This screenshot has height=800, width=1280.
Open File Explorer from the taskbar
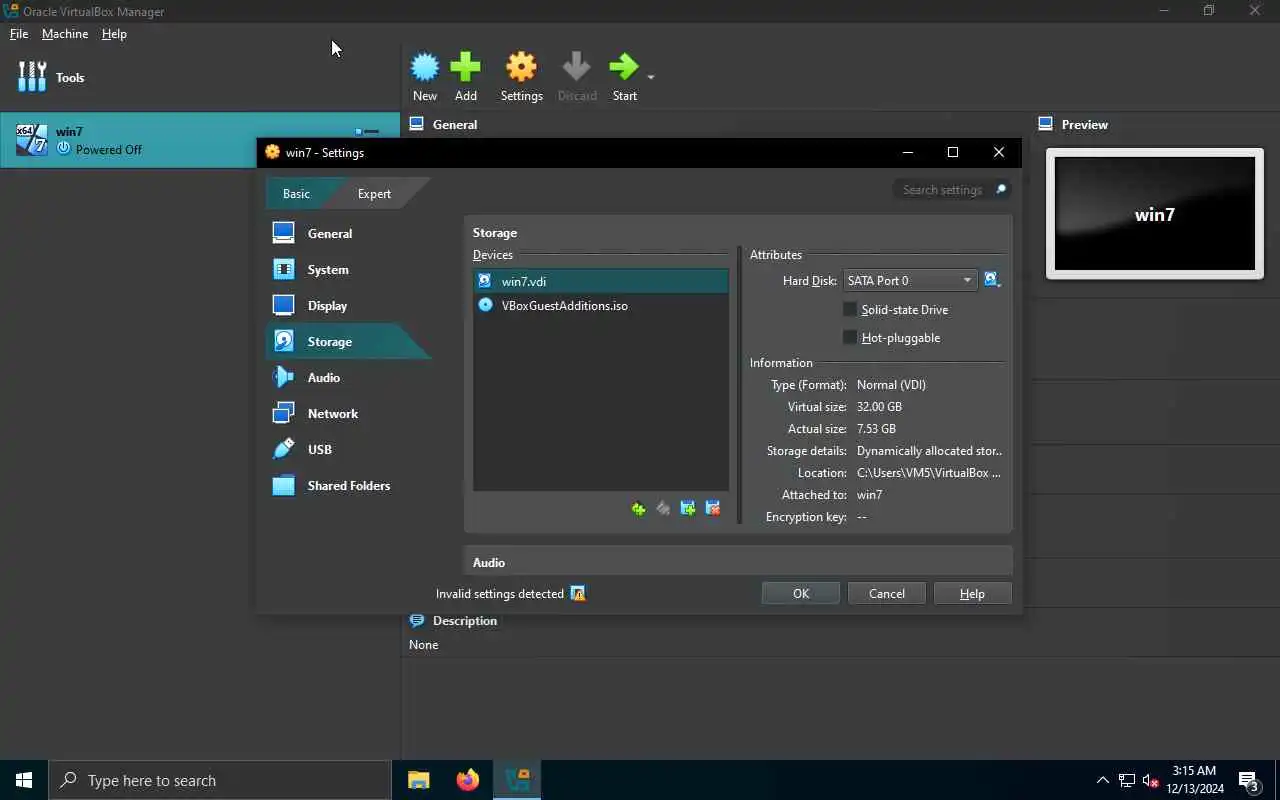419,780
